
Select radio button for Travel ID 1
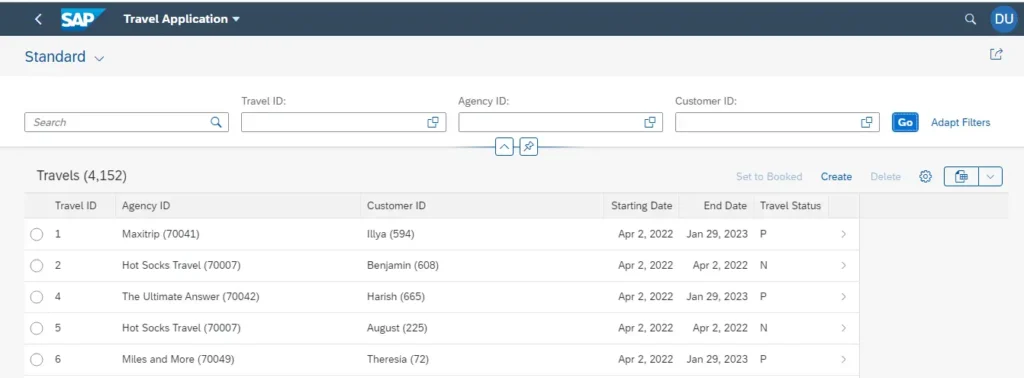(37, 234)
